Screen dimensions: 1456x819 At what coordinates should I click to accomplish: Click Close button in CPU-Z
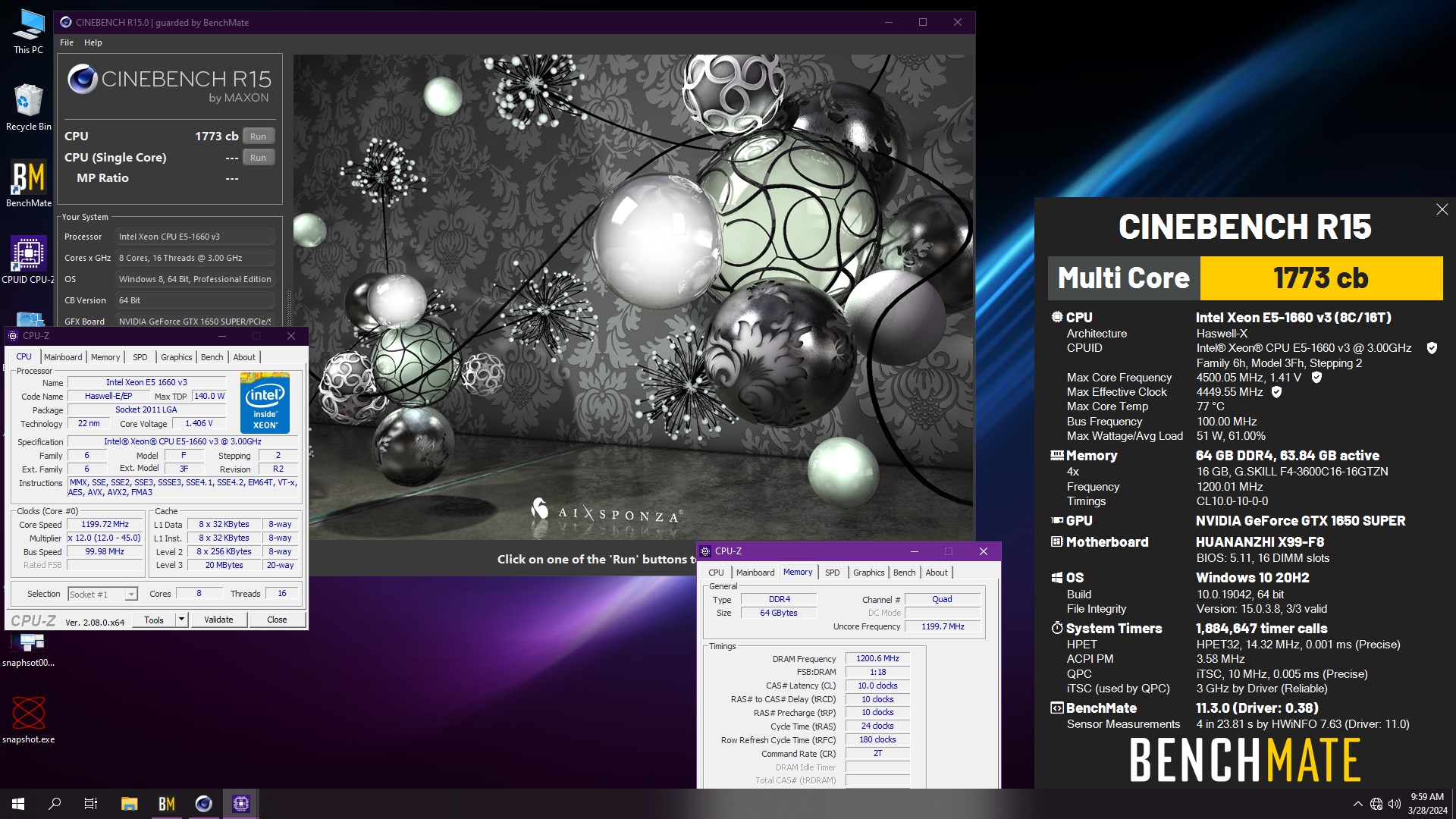(x=277, y=620)
